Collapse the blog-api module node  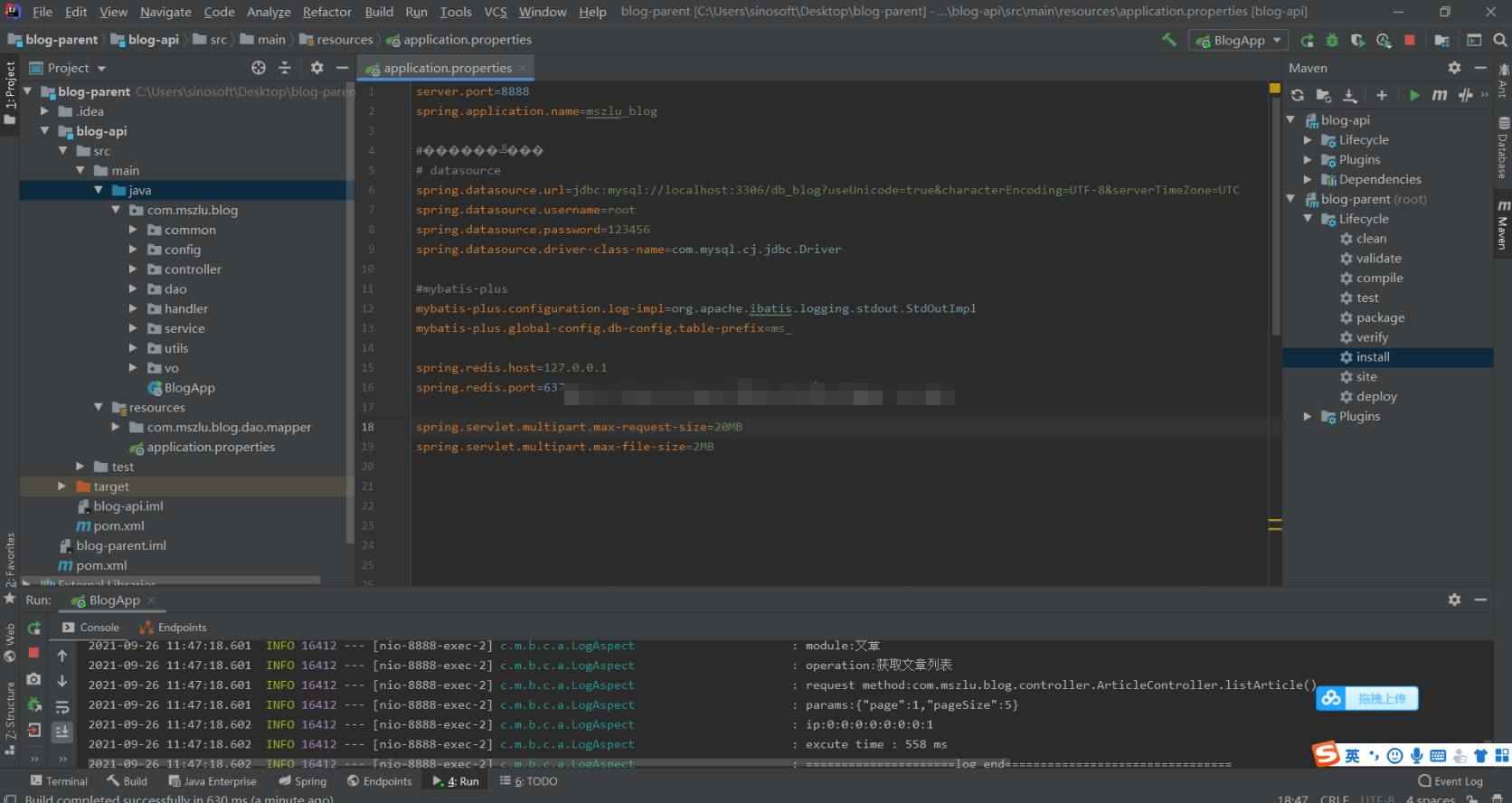(x=44, y=131)
